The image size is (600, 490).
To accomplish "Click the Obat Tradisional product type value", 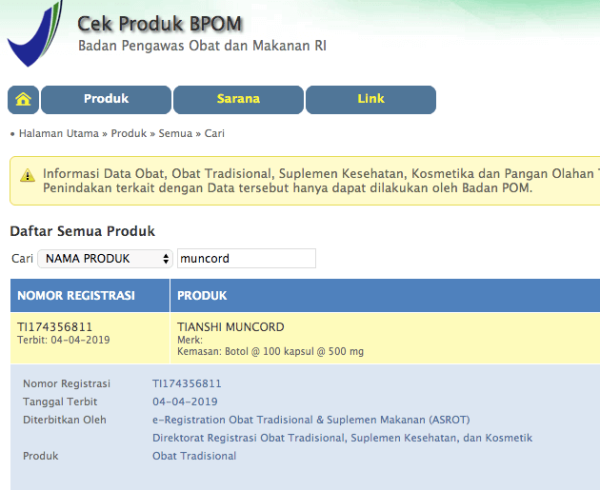I will [194, 456].
